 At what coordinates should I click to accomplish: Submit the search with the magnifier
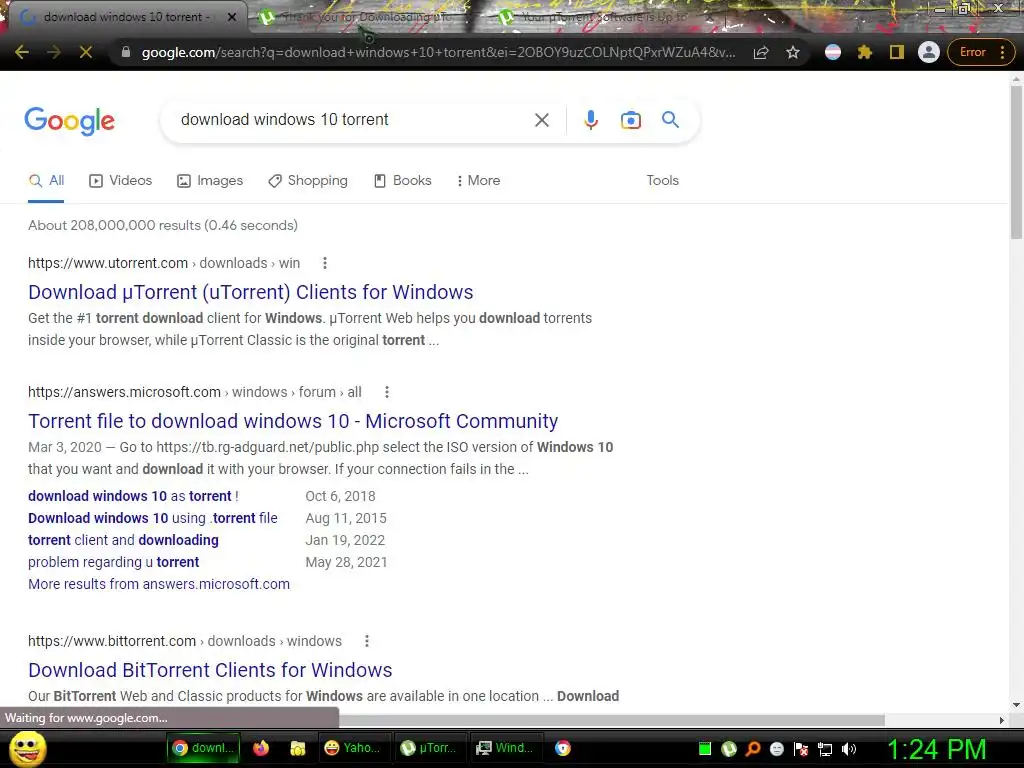(x=670, y=120)
